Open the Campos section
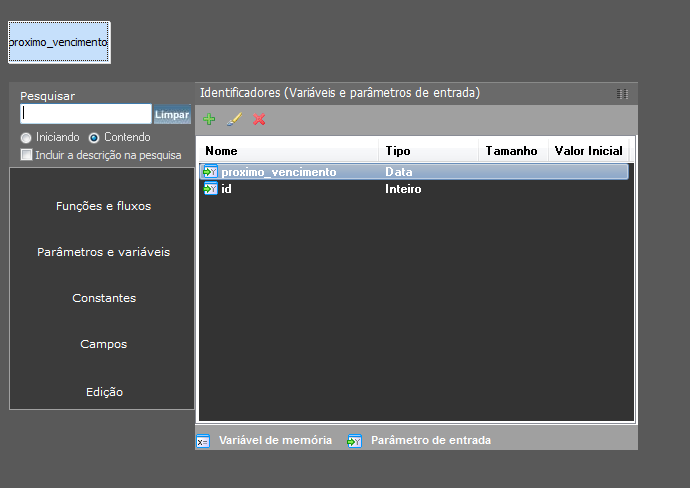This screenshot has height=488, width=690. point(103,344)
